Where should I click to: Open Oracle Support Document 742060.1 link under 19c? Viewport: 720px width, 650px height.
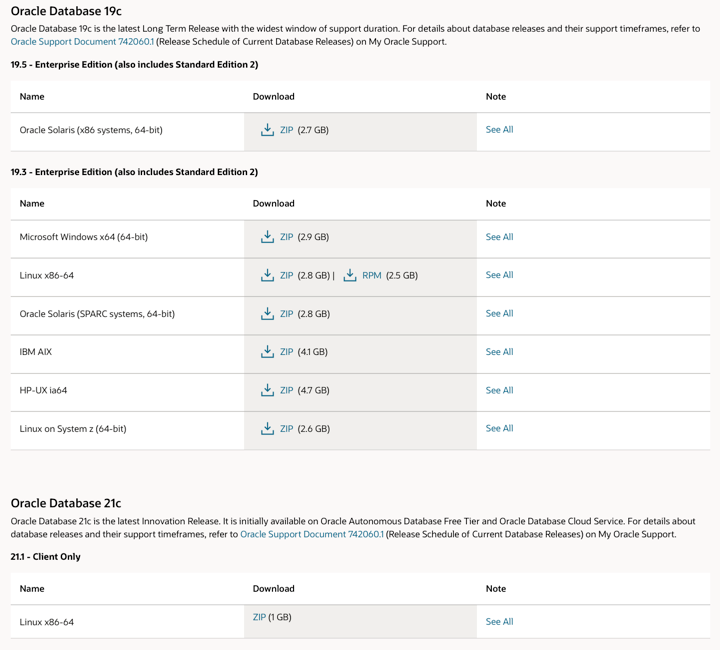pyautogui.click(x=82, y=42)
